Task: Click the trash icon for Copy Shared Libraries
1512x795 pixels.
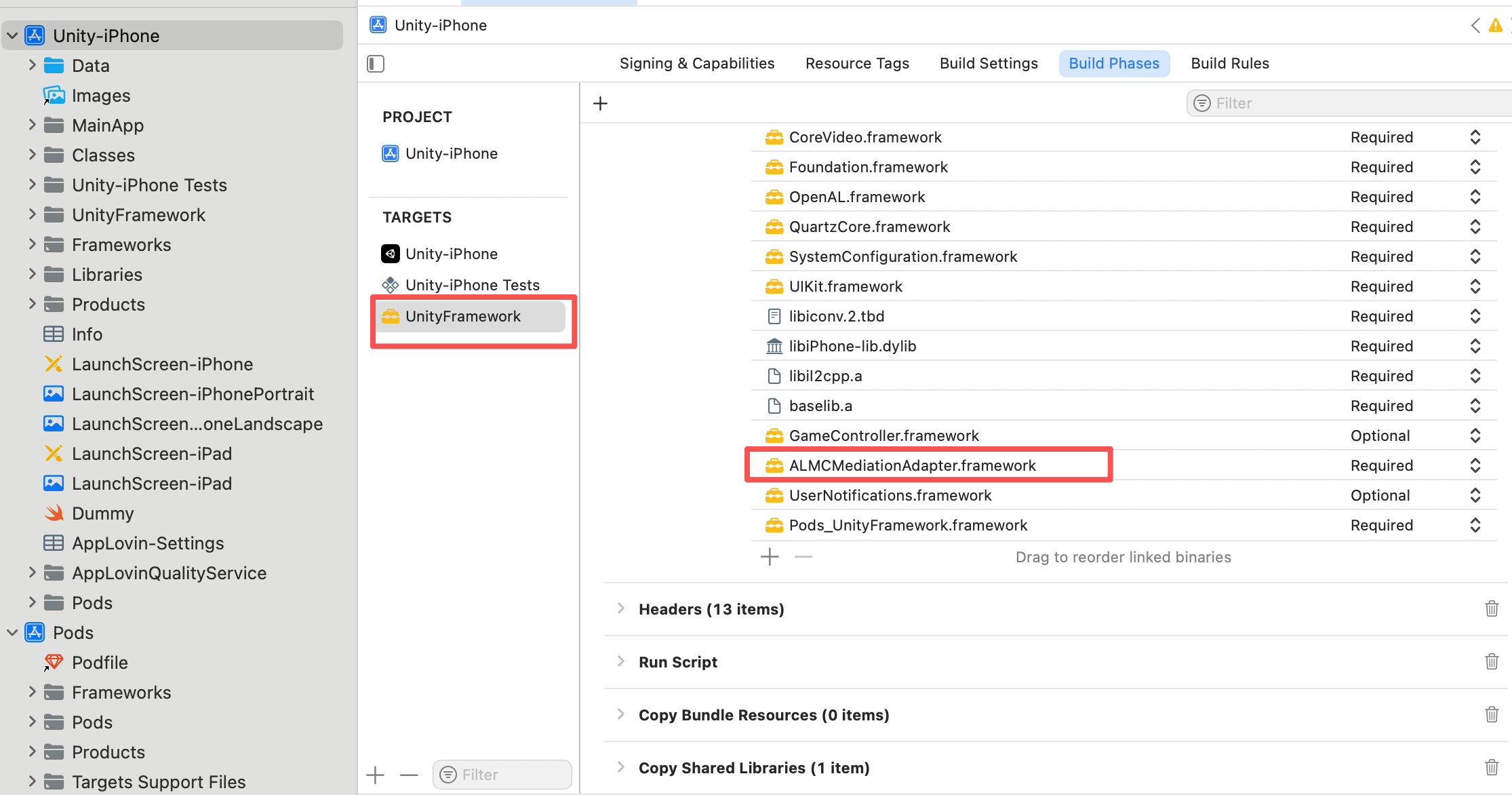Action: (x=1492, y=767)
